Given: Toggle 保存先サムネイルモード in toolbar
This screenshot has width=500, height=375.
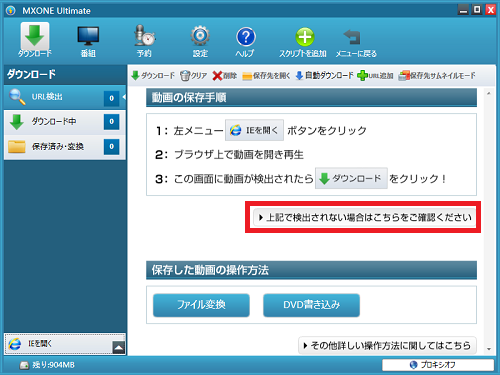Looking at the screenshot, I should point(437,76).
